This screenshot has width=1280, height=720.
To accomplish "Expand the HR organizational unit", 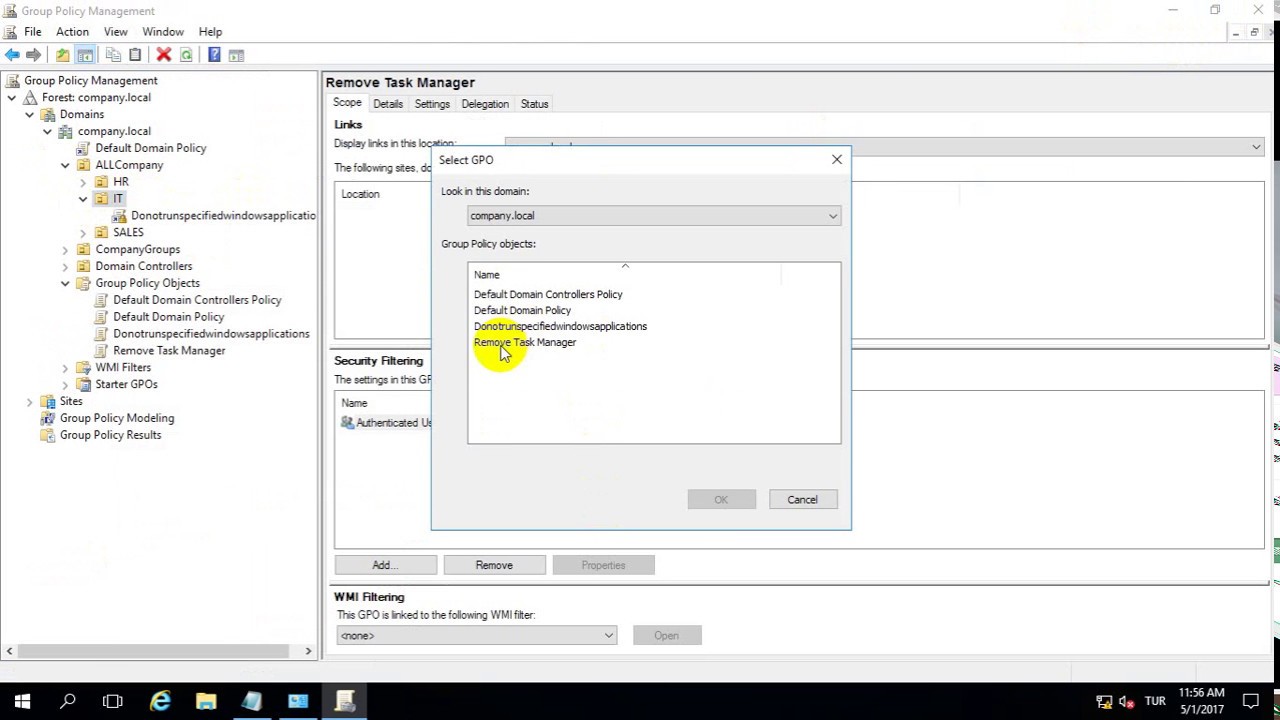I will pos(84,182).
